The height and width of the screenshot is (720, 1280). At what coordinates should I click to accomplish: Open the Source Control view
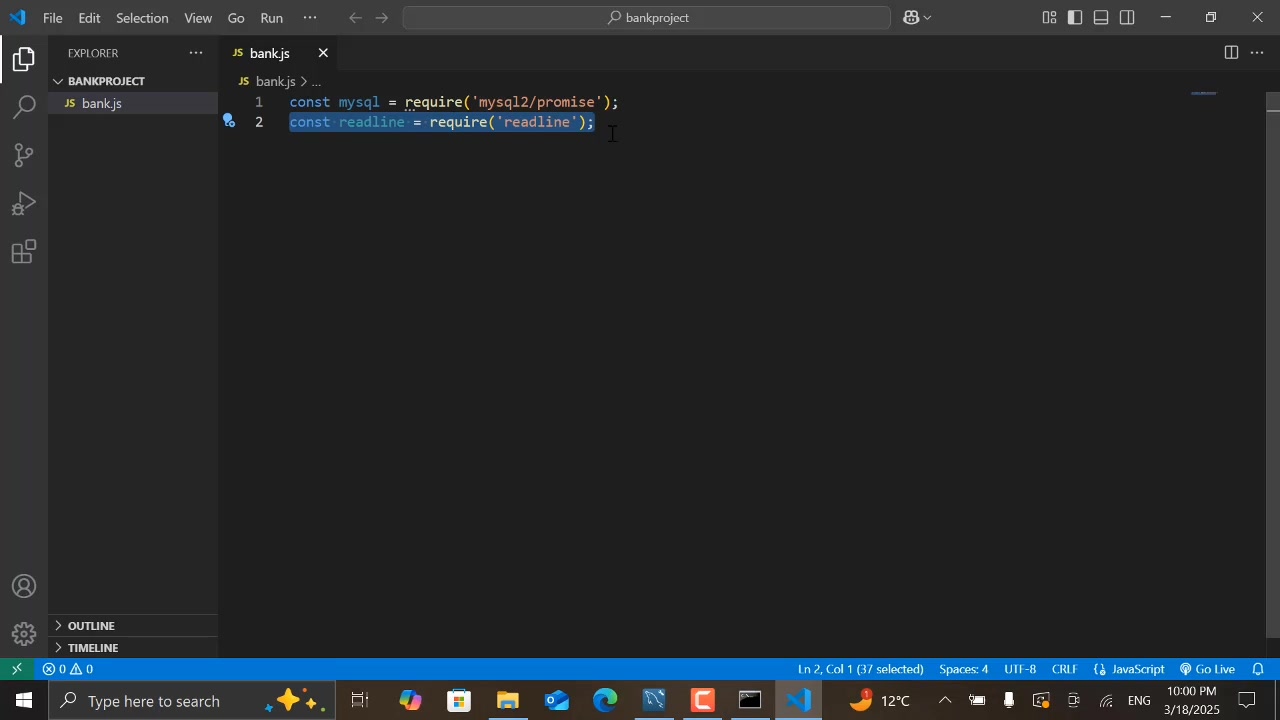click(x=24, y=155)
